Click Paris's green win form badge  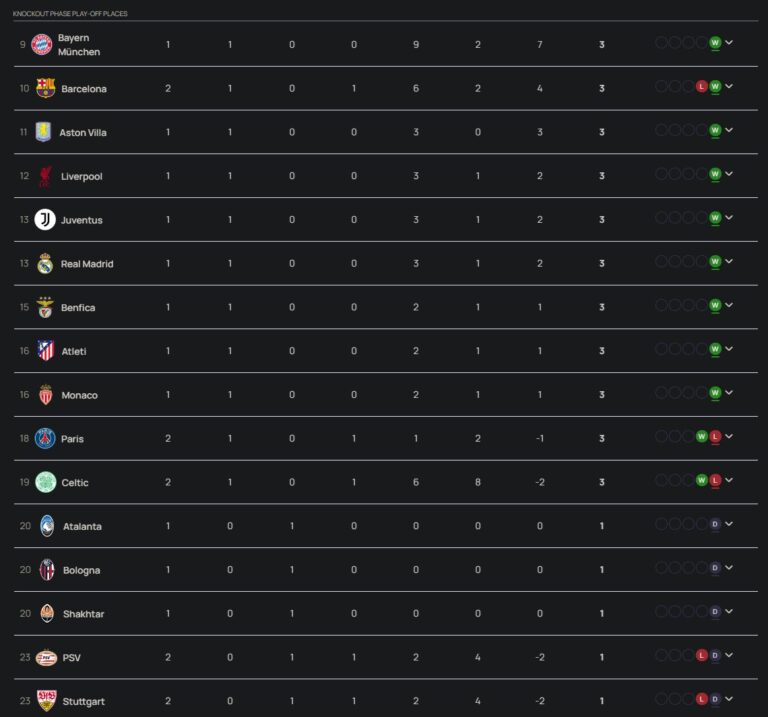coord(702,437)
